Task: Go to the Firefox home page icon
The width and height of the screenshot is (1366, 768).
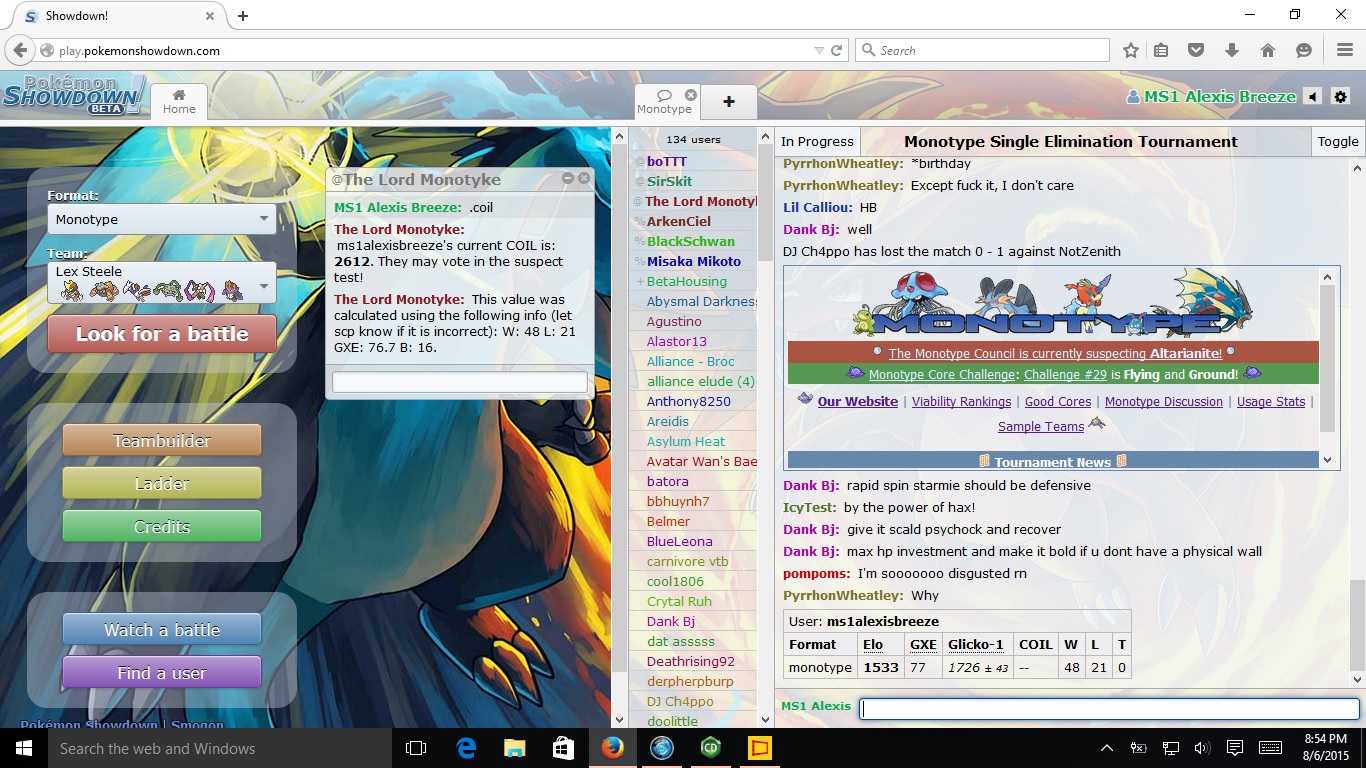Action: pos(1268,50)
